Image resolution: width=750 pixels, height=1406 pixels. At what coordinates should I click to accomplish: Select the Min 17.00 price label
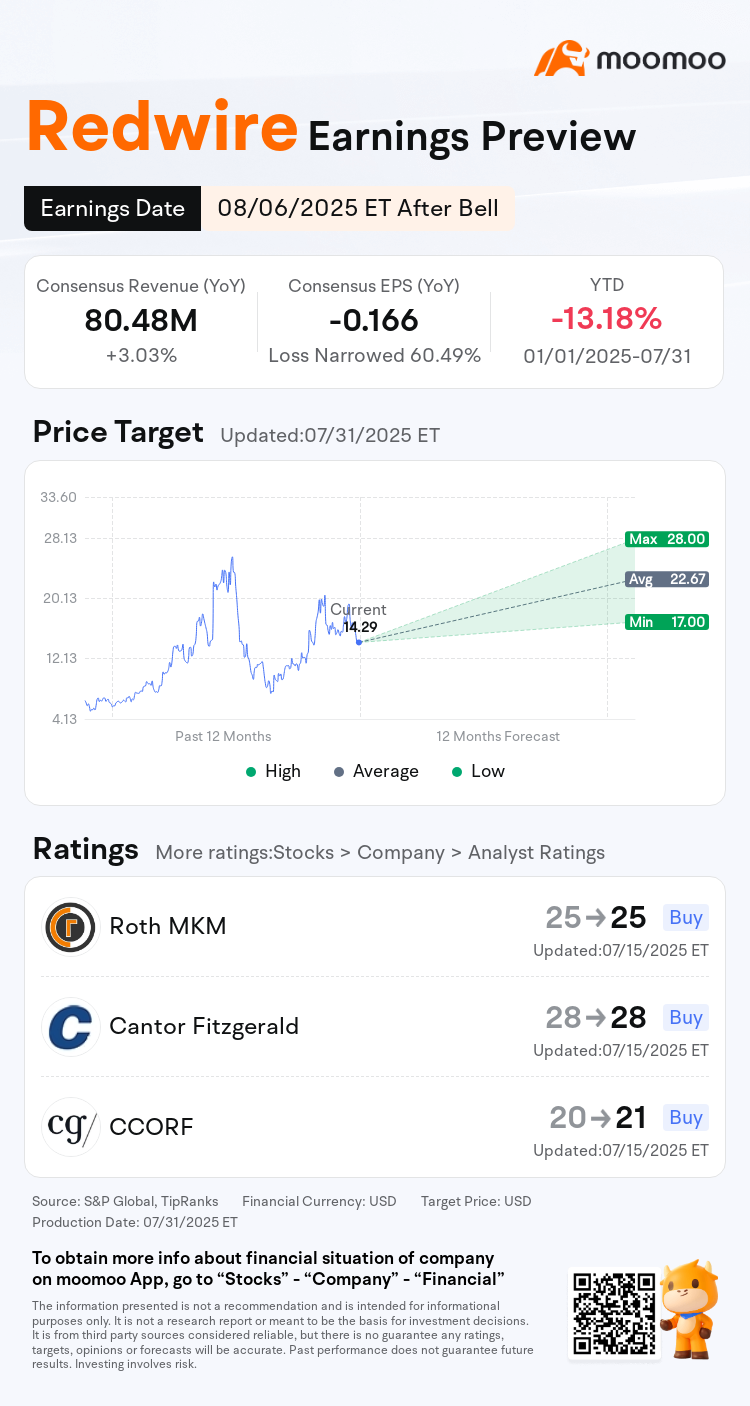coord(667,622)
